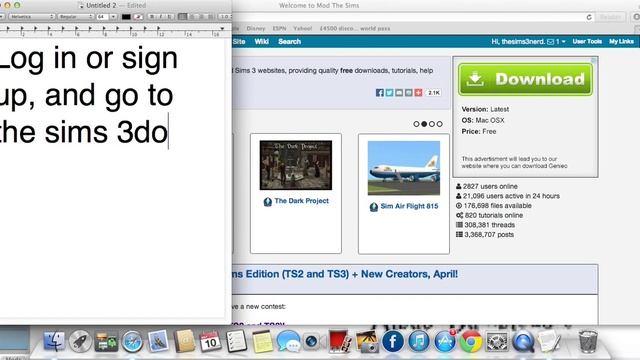Open The Dark Project thumbnail image

pyautogui.click(x=296, y=165)
